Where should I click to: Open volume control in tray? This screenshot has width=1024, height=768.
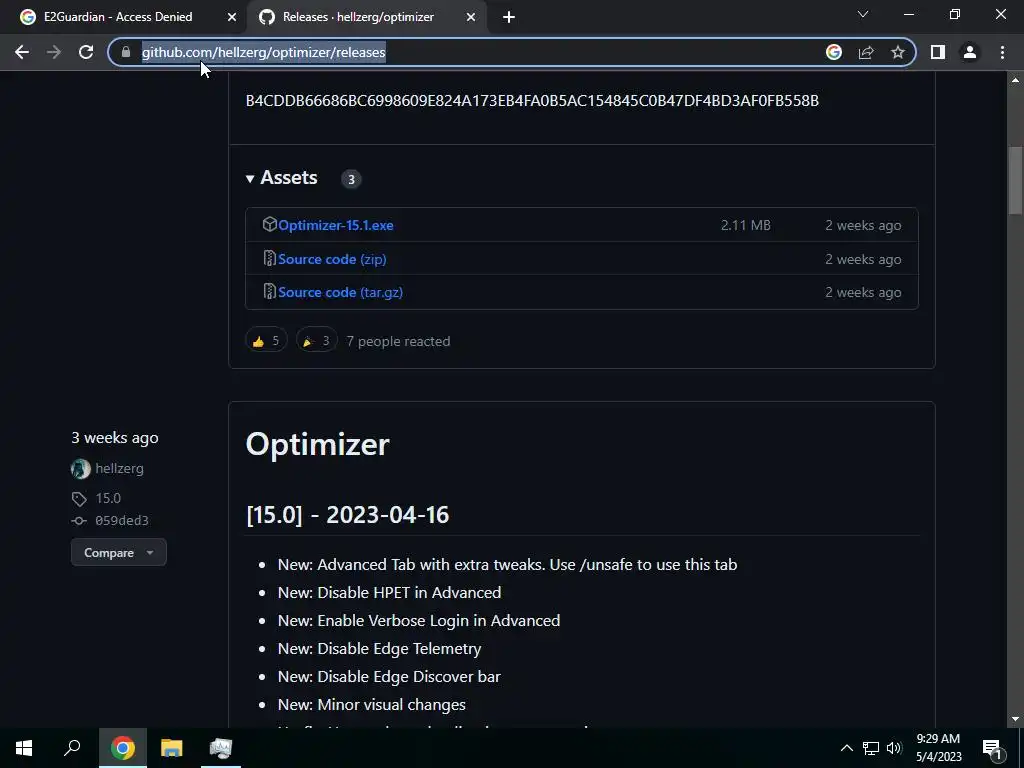pyautogui.click(x=894, y=748)
